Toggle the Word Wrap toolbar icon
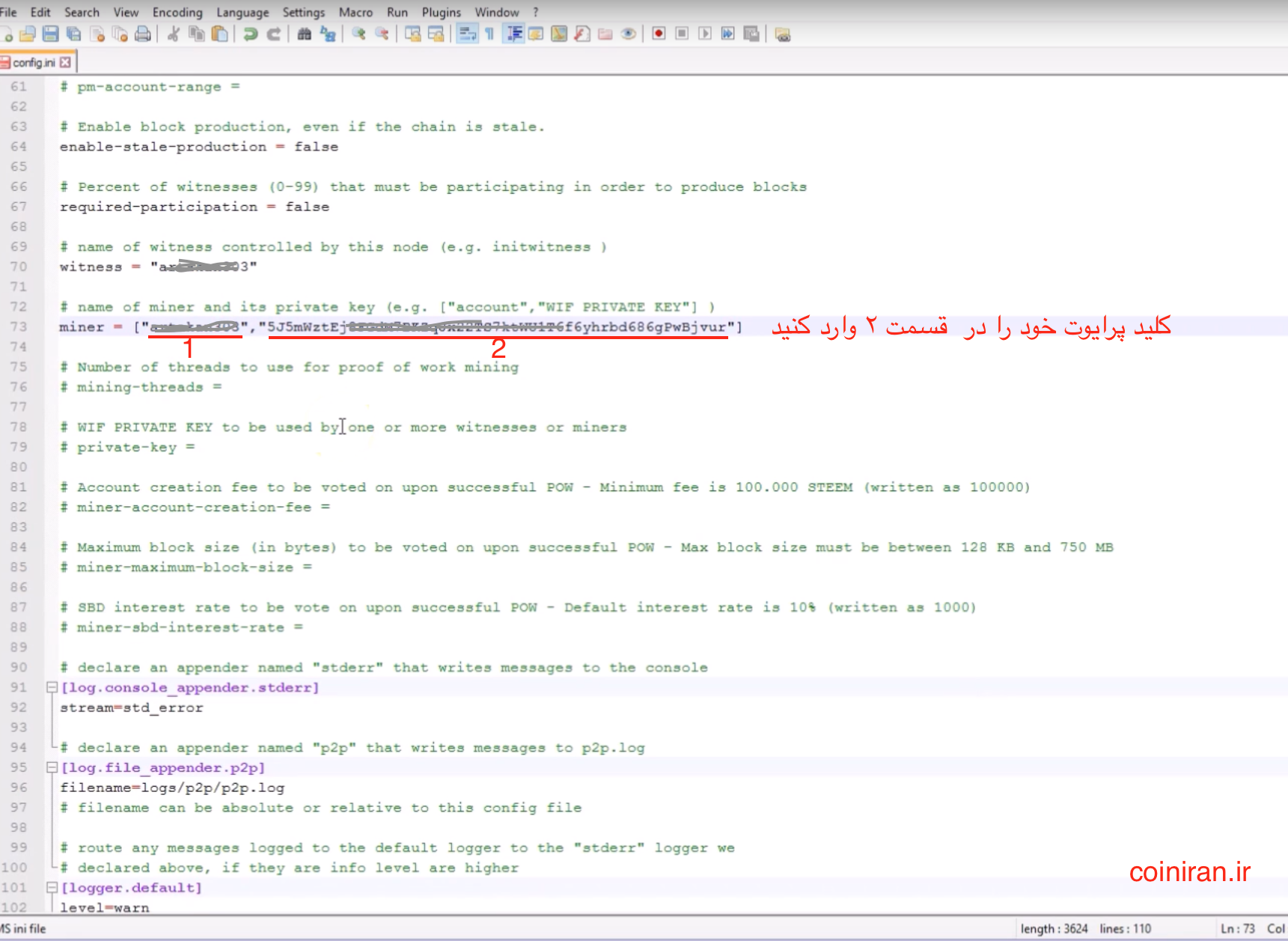This screenshot has width=1288, height=941. 467,34
